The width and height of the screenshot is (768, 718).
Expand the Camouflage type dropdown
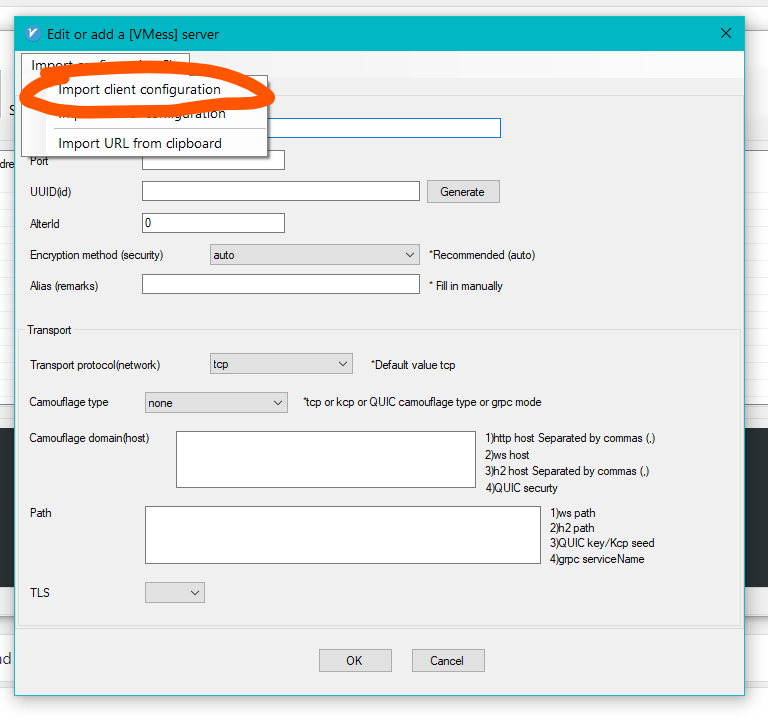pos(216,403)
